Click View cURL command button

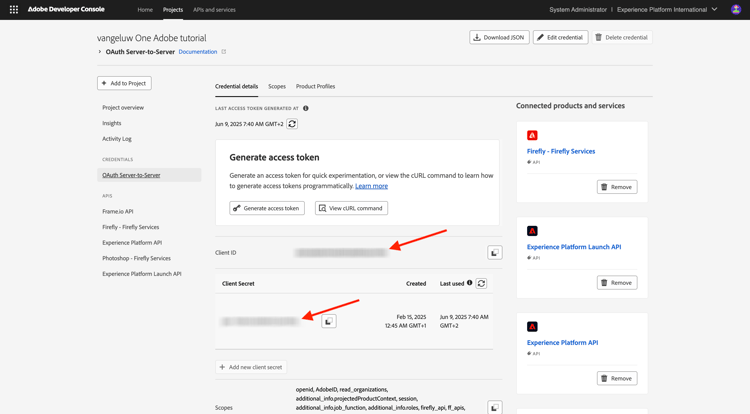coord(351,208)
